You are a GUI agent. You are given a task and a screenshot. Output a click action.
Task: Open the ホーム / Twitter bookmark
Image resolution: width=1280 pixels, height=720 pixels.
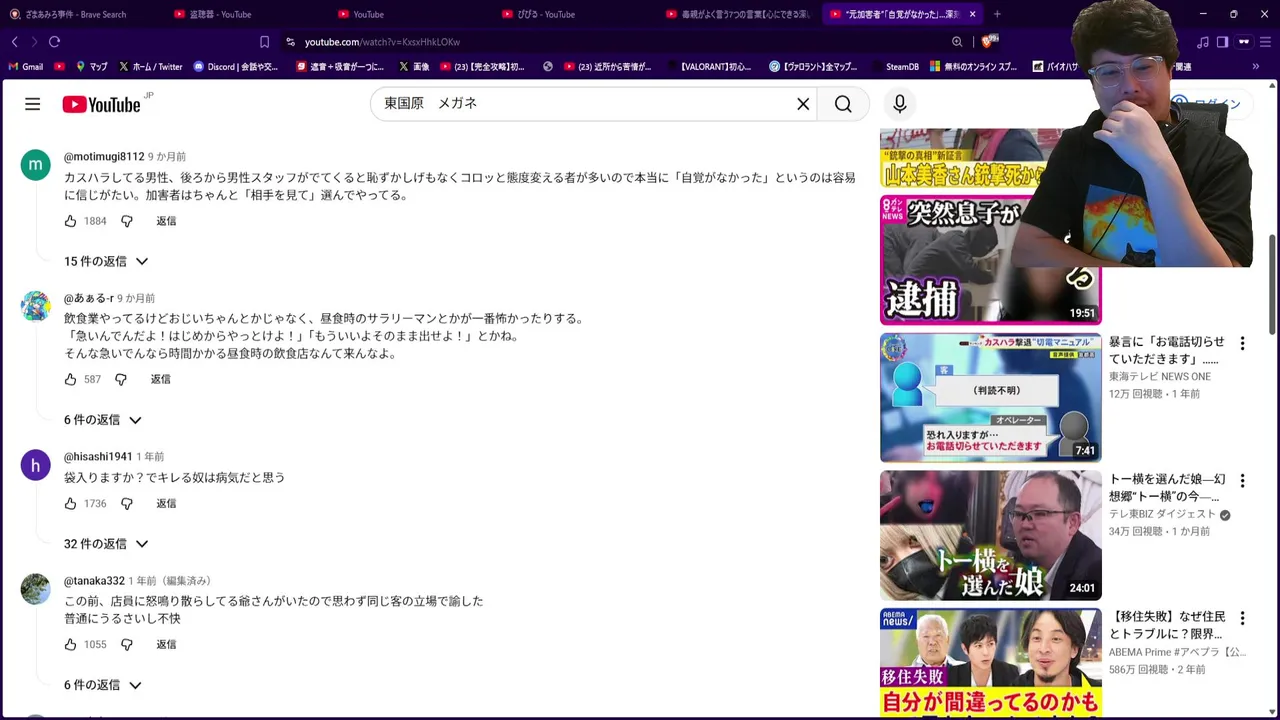[x=151, y=67]
